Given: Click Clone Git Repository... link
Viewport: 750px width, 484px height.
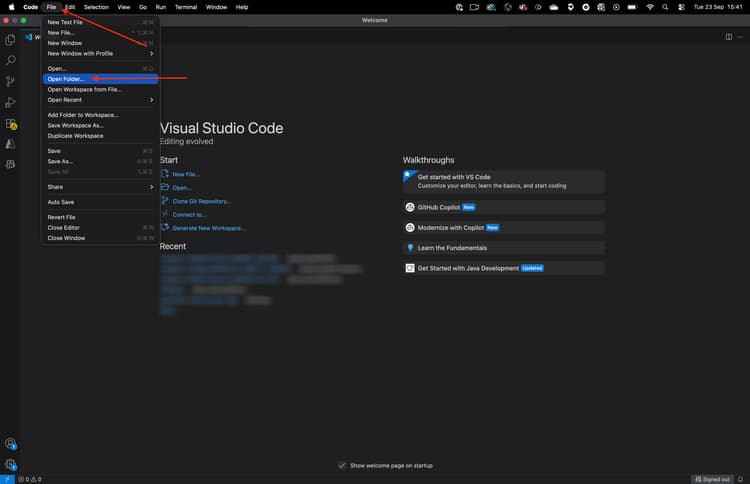Looking at the screenshot, I should (202, 201).
